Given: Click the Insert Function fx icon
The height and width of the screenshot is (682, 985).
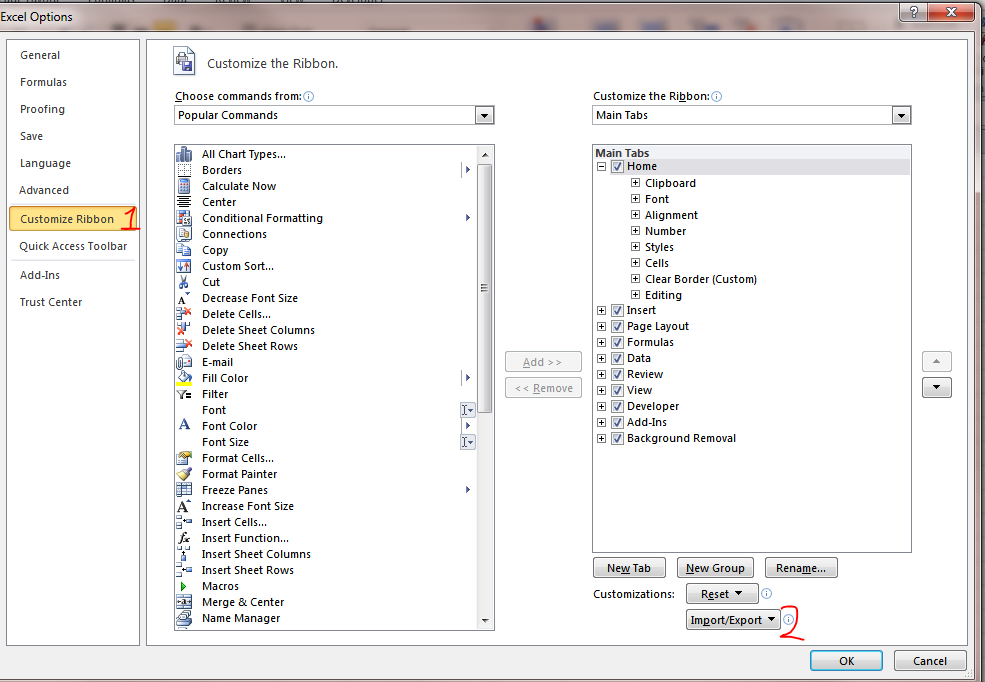Looking at the screenshot, I should tap(184, 538).
